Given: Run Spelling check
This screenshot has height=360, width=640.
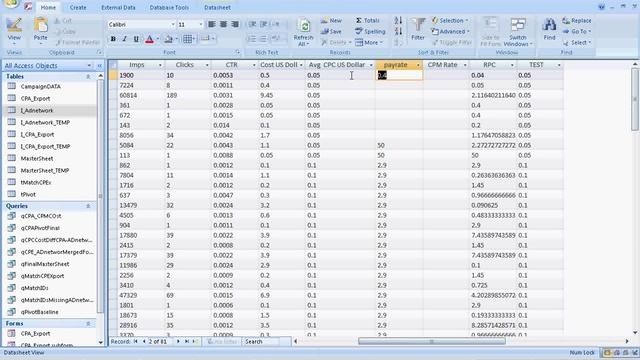Looking at the screenshot, I should pyautogui.click(x=370, y=31).
